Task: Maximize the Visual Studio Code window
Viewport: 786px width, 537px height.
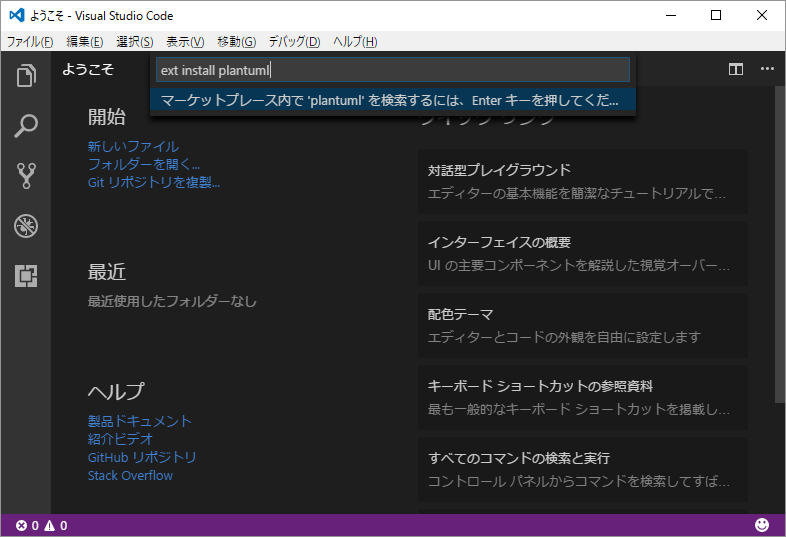Action: [x=716, y=16]
